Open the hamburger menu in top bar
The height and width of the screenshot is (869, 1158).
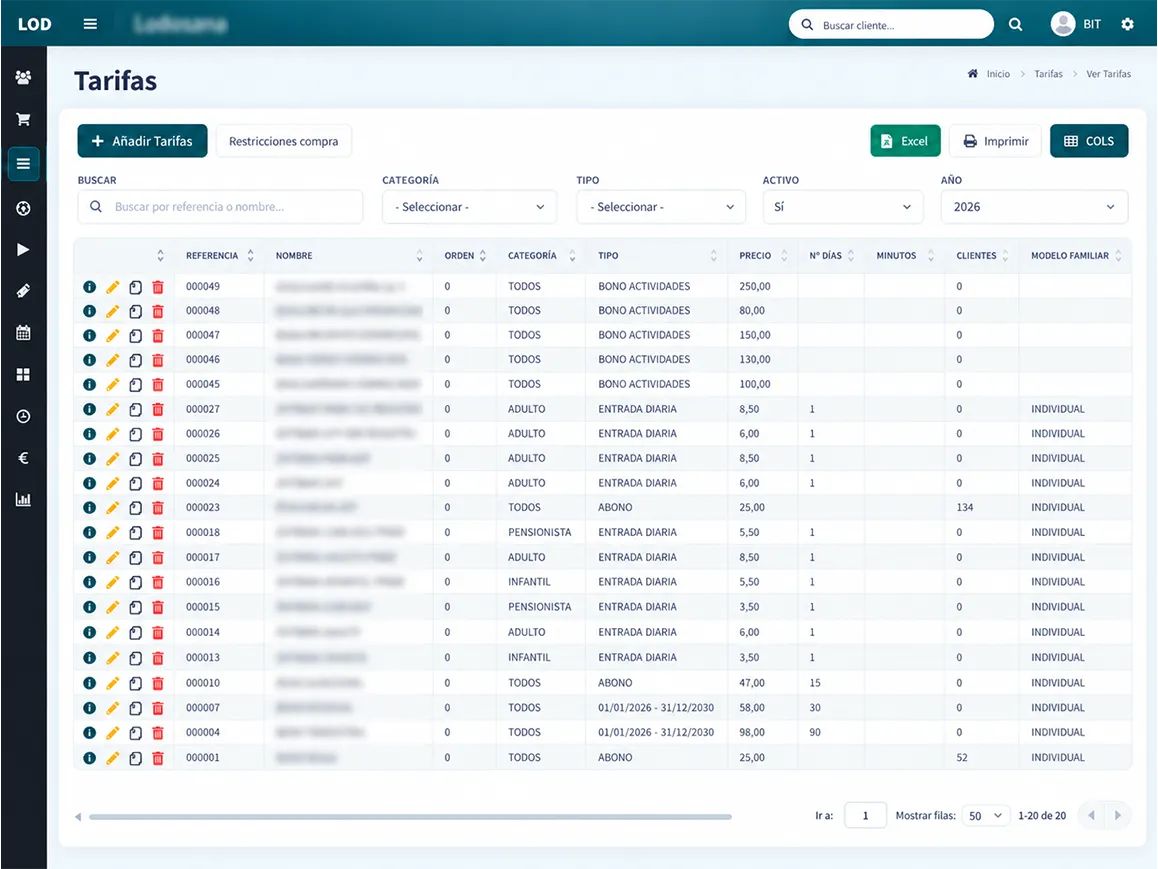(90, 24)
